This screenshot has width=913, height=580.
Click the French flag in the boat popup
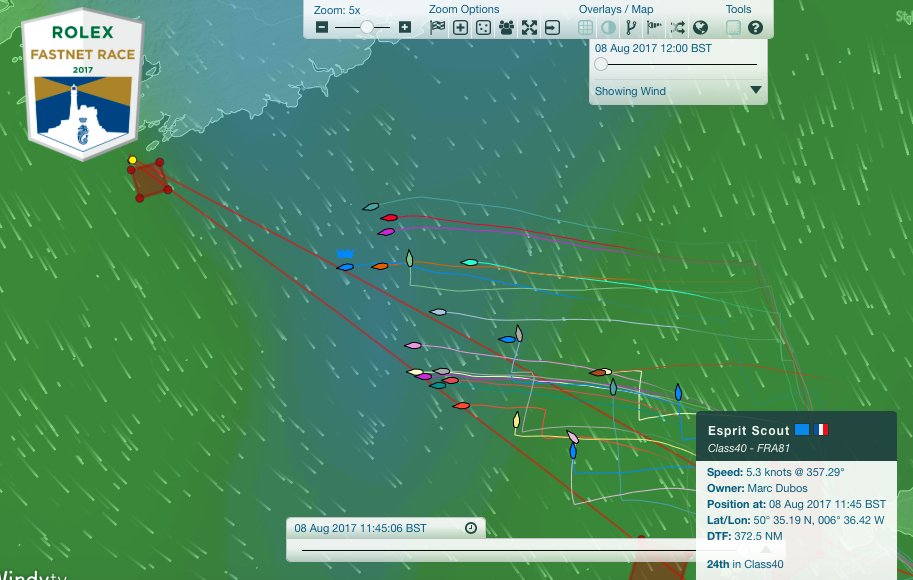point(821,430)
